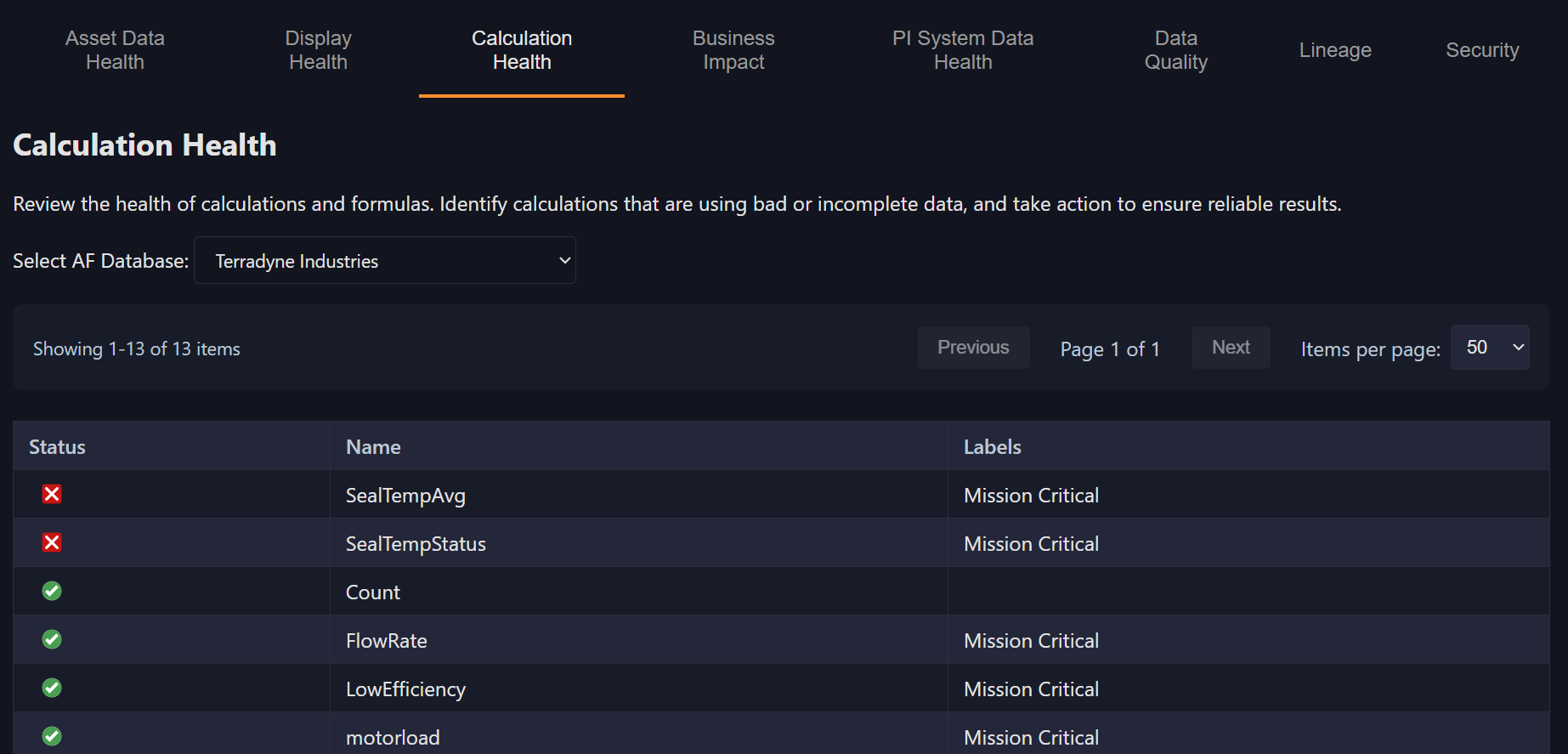Viewport: 1568px width, 754px height.
Task: Select the SealTempAvg calculation name
Action: point(405,496)
